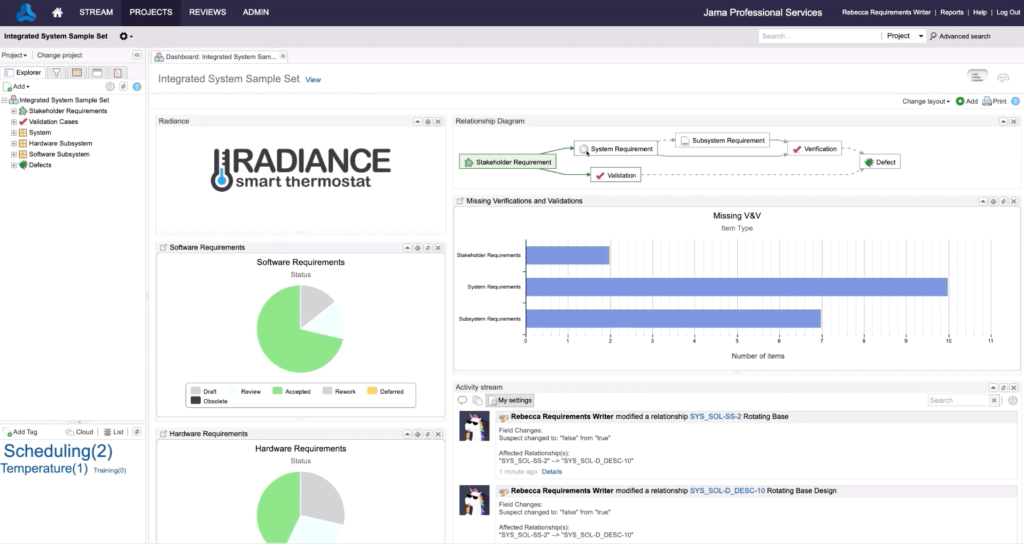This screenshot has width=1024, height=544.
Task: Click the Activity stream settings gear
Action: click(x=1012, y=401)
